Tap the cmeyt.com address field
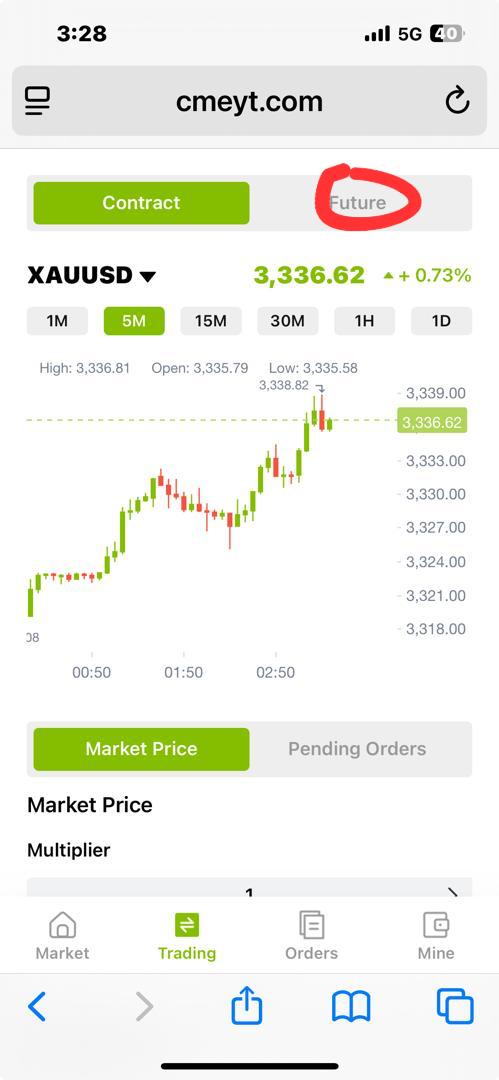 (x=250, y=101)
